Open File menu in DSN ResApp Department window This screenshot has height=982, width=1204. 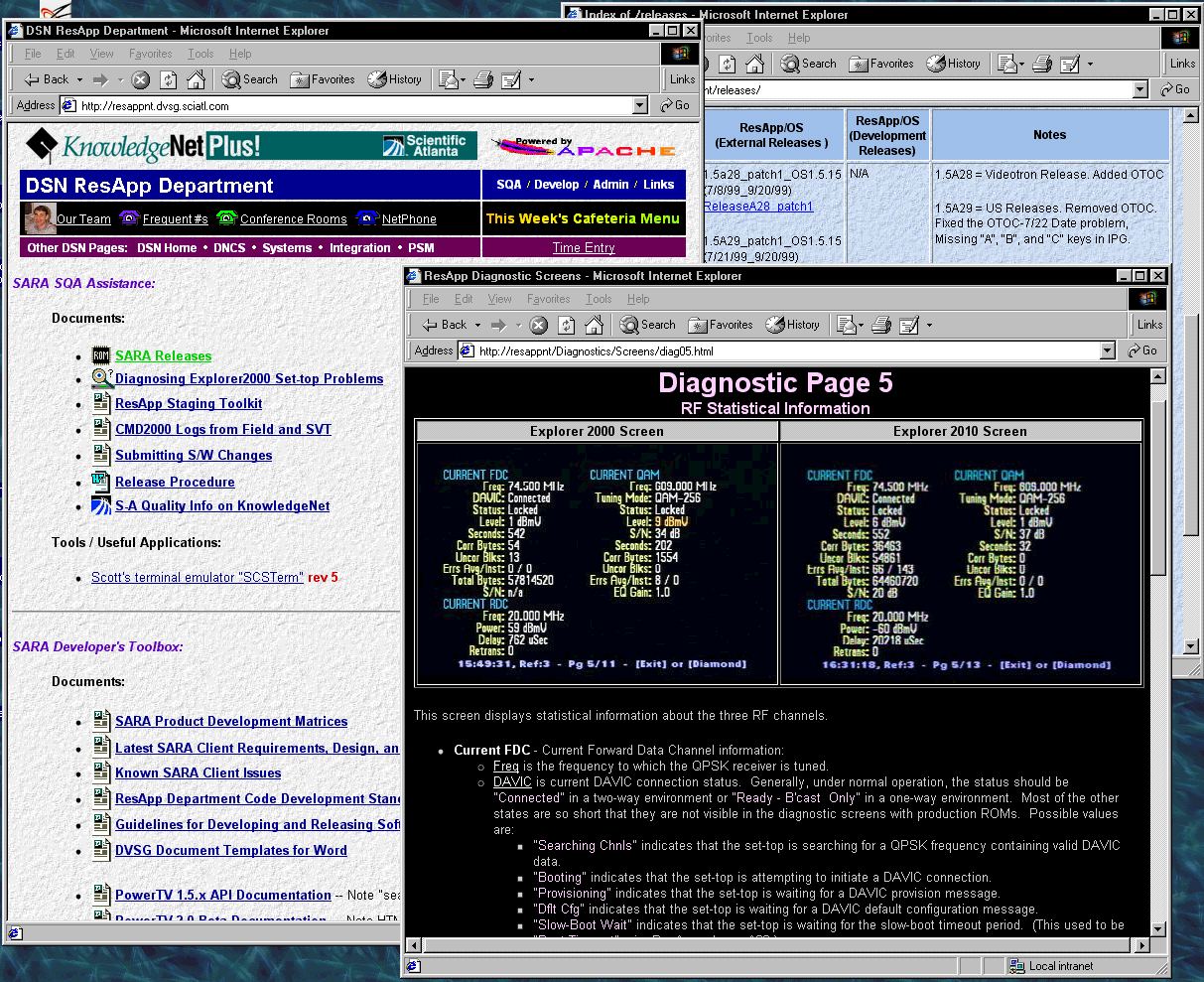click(x=33, y=54)
